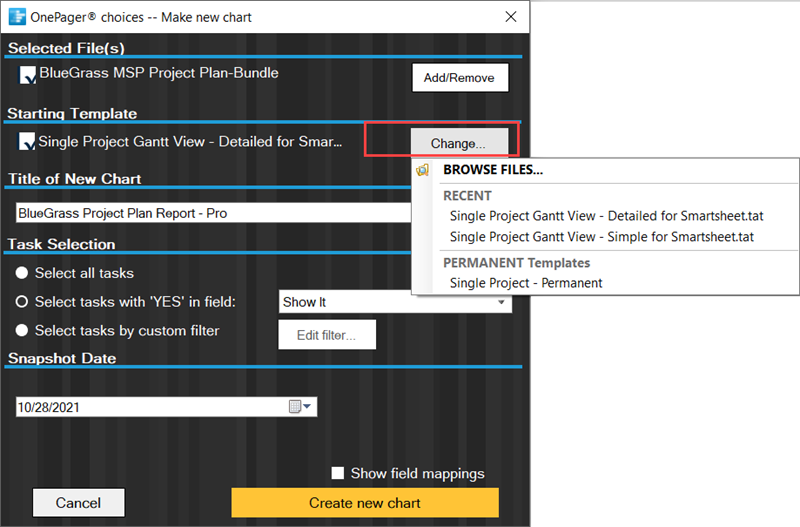Click the Cancel button
This screenshot has height=527, width=800.
[79, 503]
